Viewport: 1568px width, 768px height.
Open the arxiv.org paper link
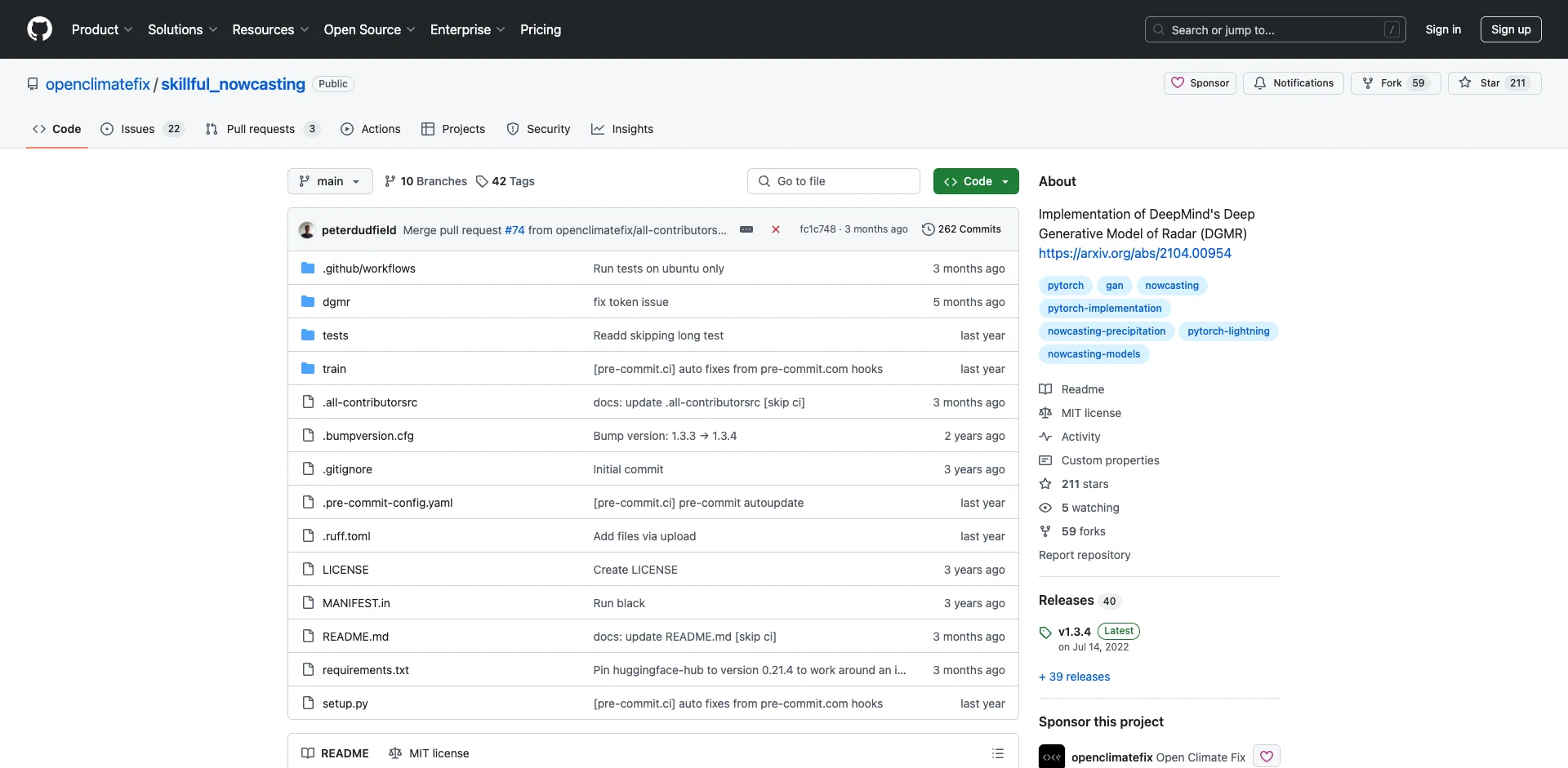tap(1134, 253)
